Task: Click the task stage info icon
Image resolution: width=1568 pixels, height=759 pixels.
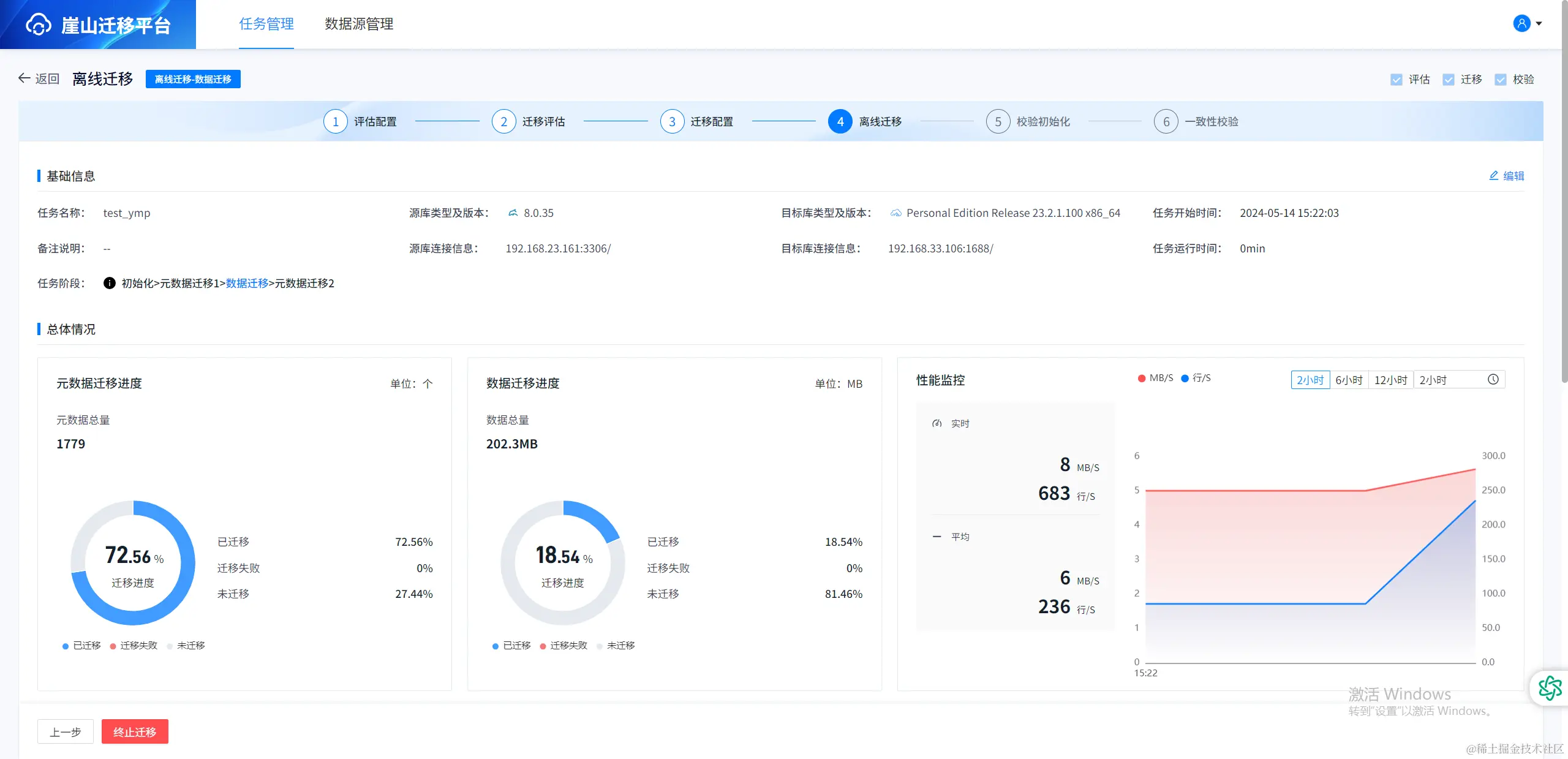Action: (109, 283)
